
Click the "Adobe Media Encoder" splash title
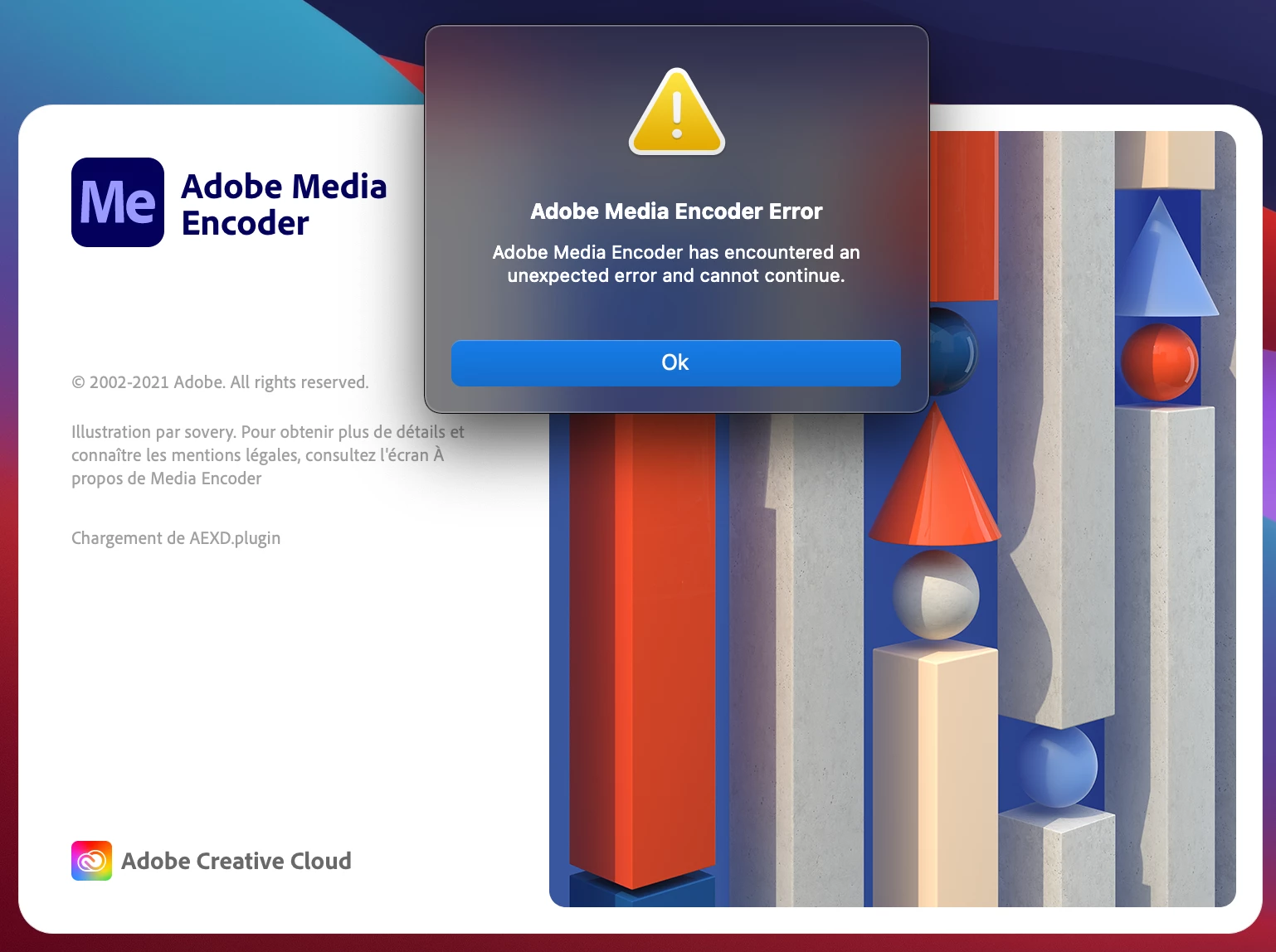click(x=284, y=205)
